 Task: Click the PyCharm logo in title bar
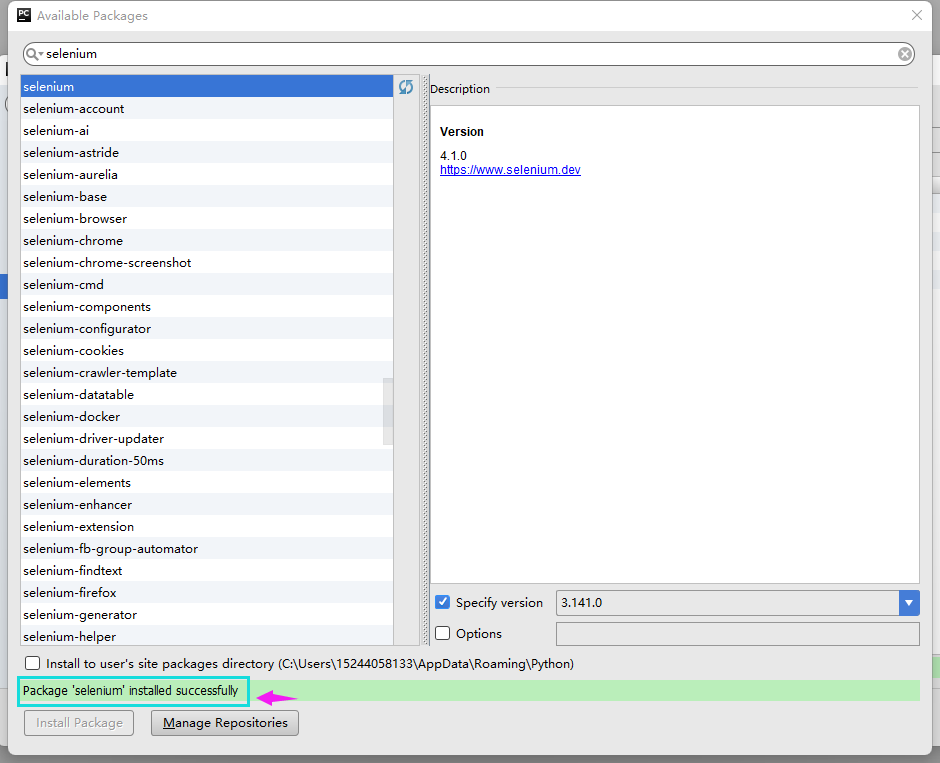[23, 15]
